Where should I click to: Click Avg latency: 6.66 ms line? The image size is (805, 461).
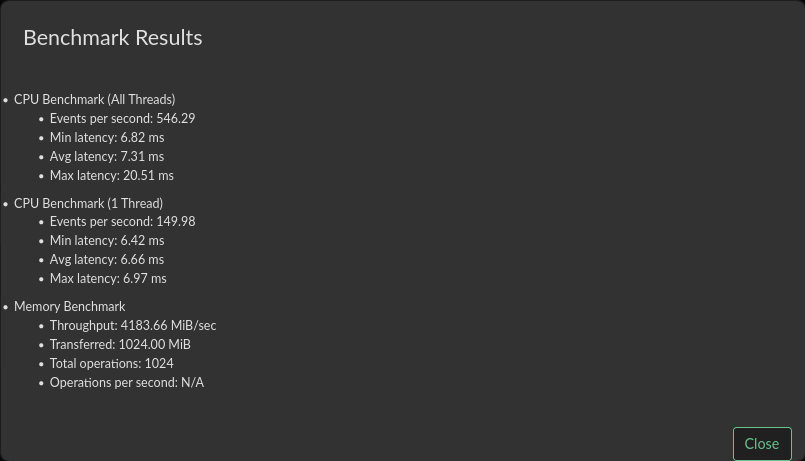point(106,259)
